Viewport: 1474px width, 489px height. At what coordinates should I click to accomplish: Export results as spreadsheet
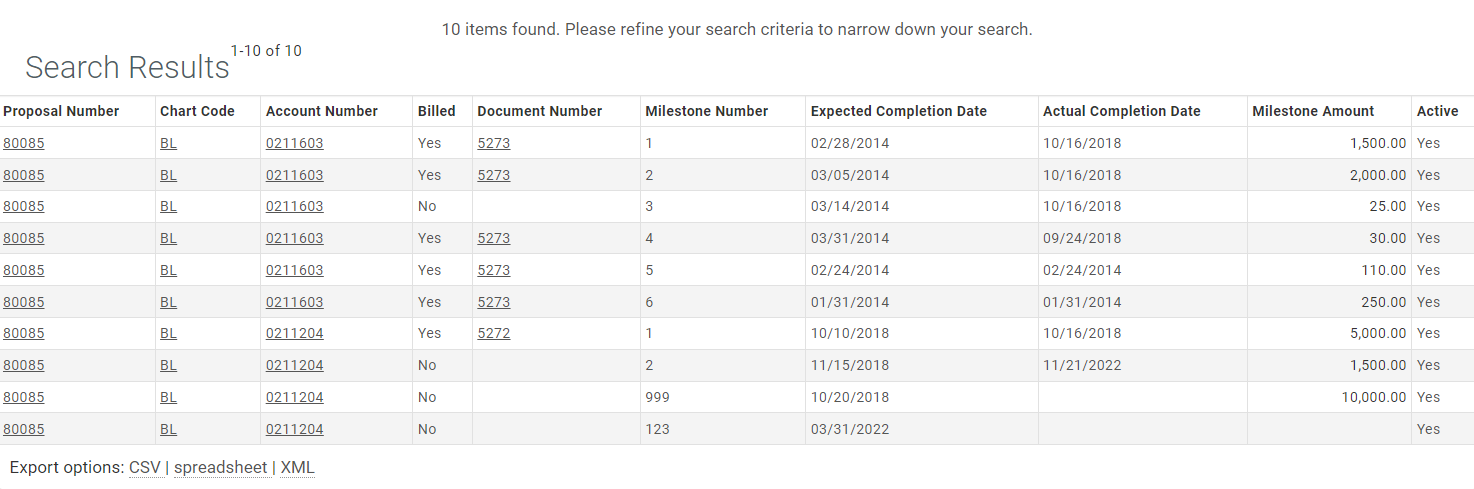pos(221,467)
